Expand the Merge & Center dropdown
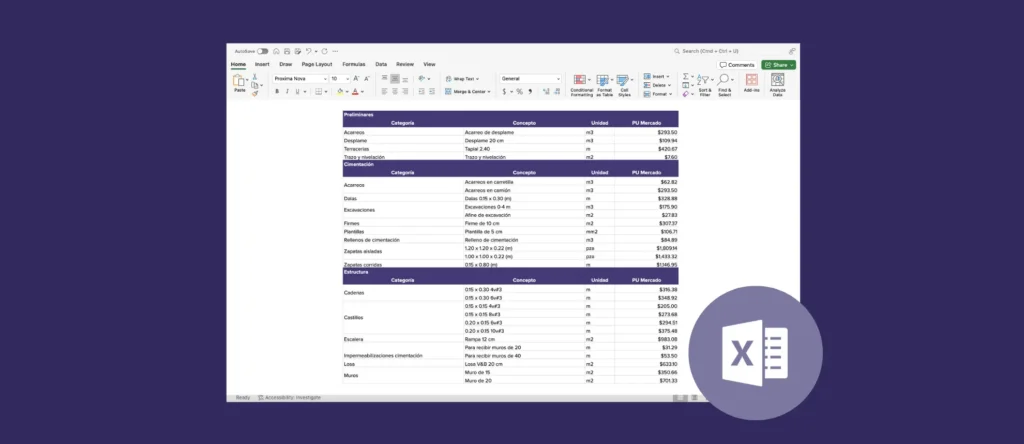 490,91
